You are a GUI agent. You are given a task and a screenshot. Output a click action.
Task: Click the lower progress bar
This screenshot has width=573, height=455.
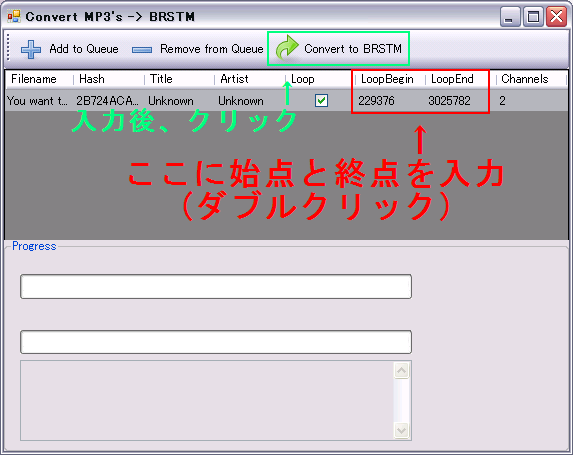(x=216, y=342)
